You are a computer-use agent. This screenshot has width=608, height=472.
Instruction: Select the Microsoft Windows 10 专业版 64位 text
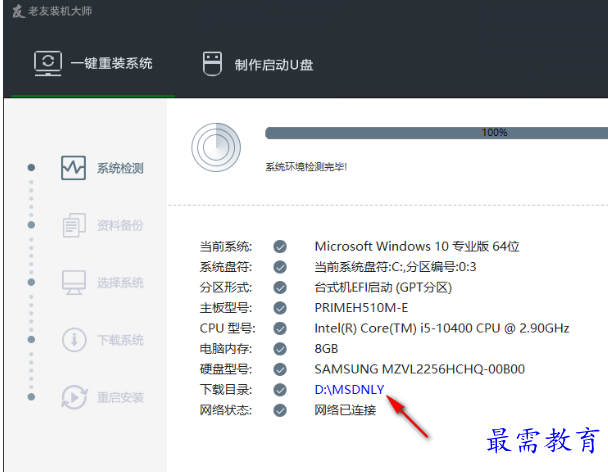tap(417, 246)
